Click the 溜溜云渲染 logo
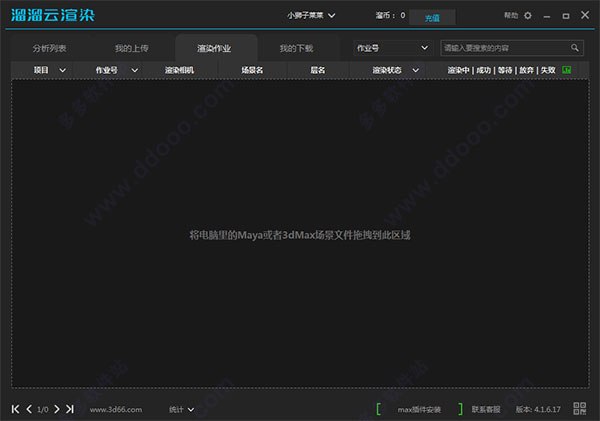This screenshot has width=600, height=421. (x=53, y=15)
